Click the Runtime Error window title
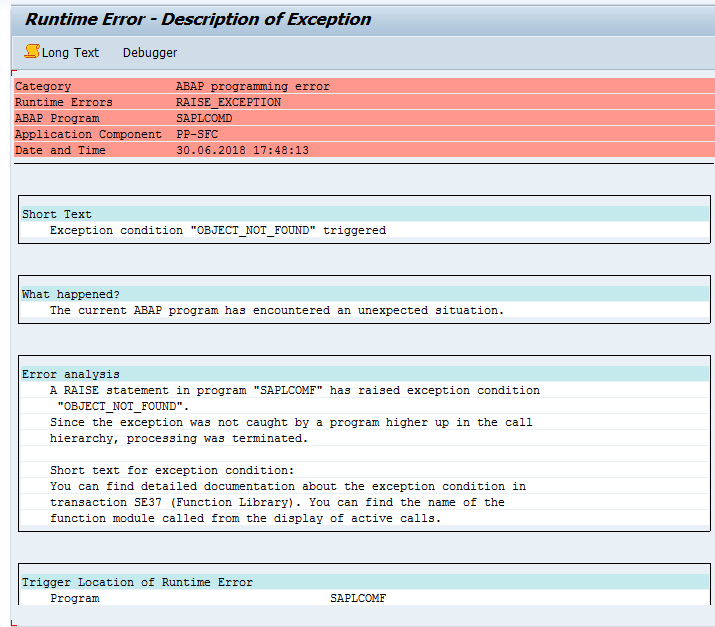 coord(198,19)
